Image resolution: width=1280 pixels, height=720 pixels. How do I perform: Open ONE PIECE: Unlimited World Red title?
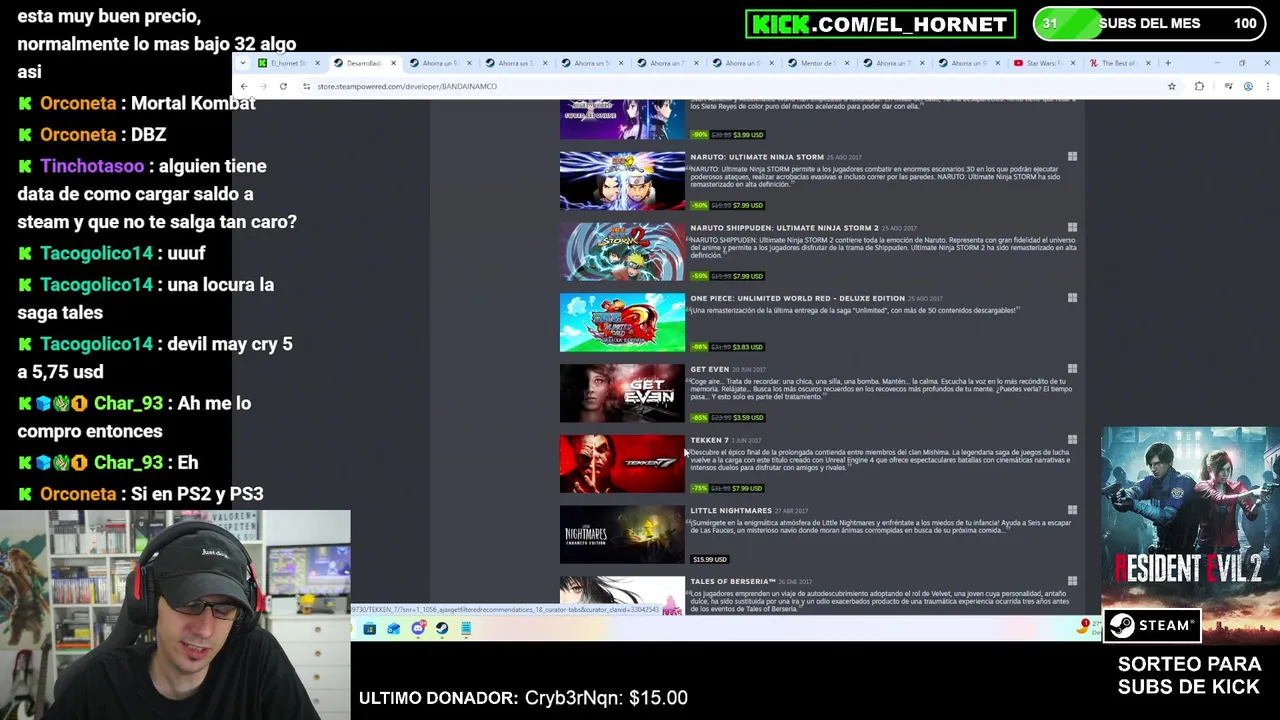coord(797,298)
